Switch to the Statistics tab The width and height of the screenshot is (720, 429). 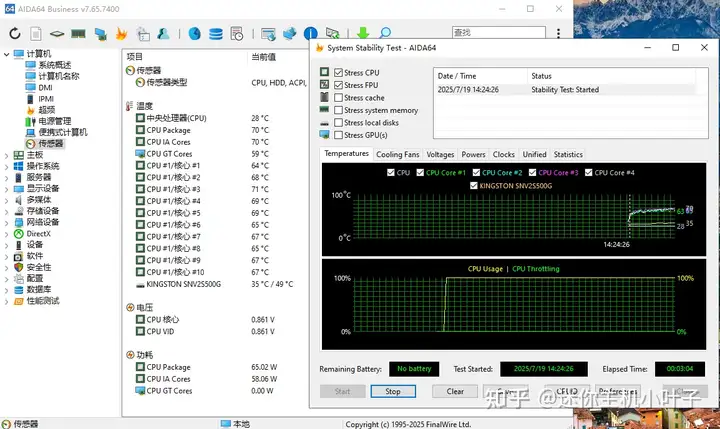[x=568, y=154]
